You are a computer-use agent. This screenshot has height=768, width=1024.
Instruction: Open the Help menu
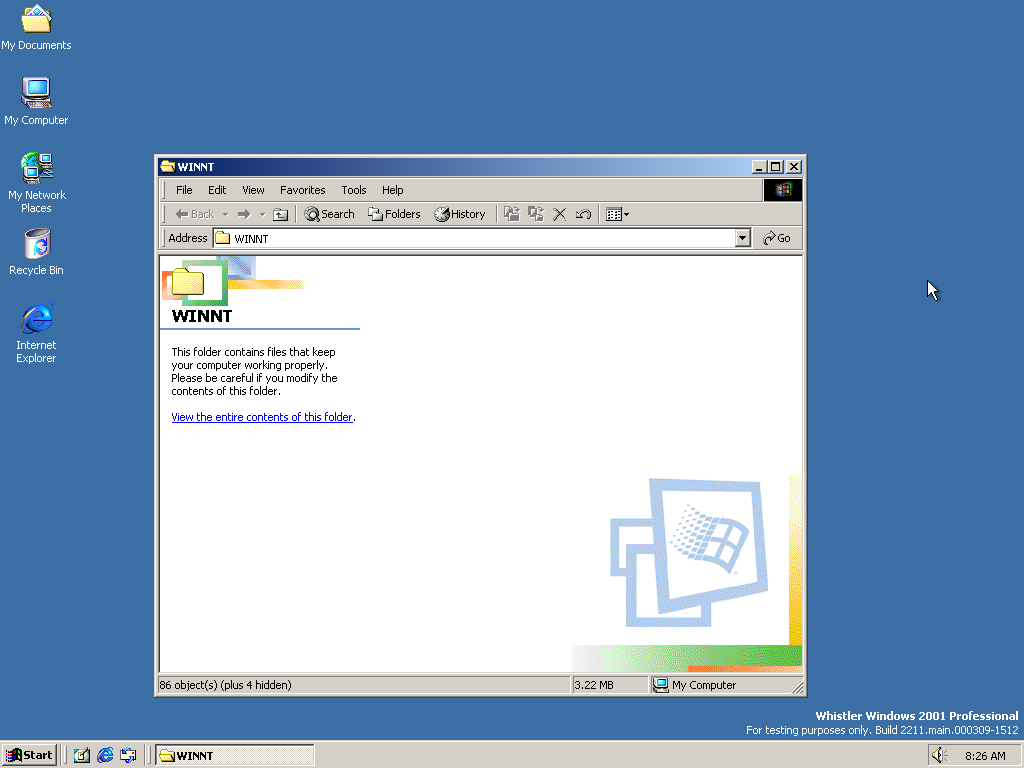[x=392, y=190]
